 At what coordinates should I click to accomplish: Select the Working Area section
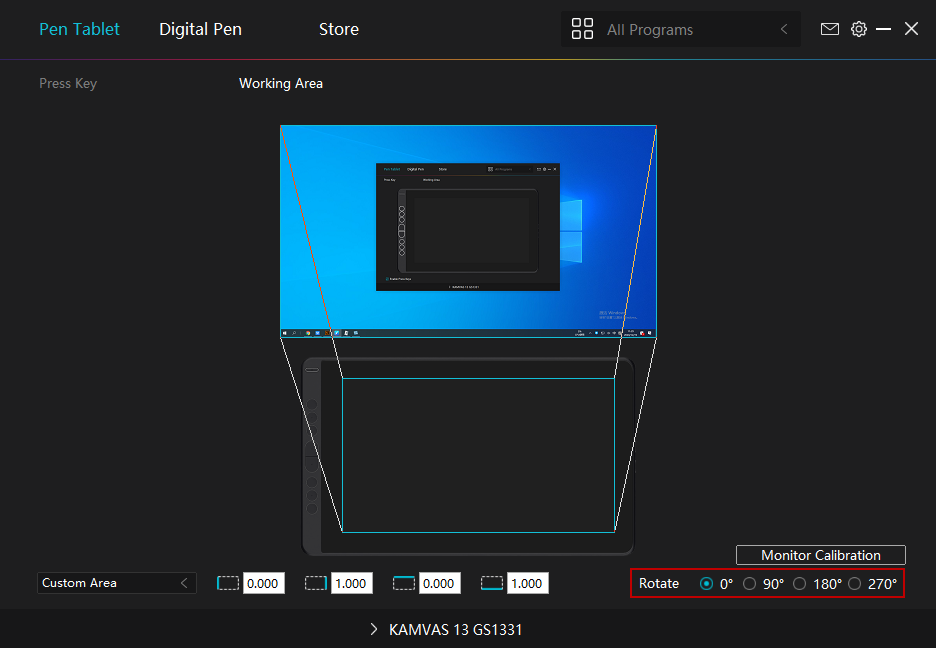[x=281, y=84]
